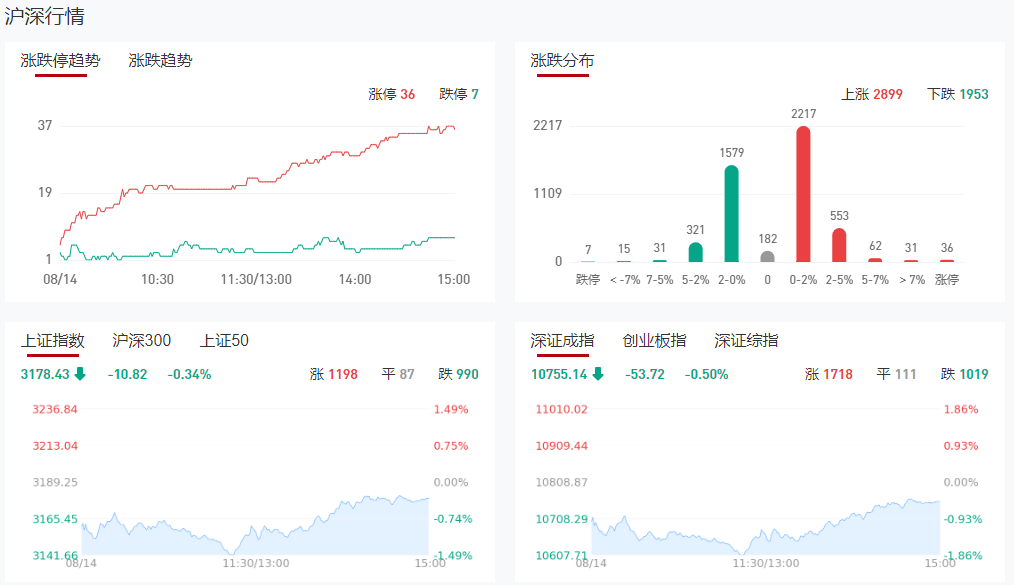
Task: Click the green 2-0% bar showing 1579
Action: tap(731, 213)
